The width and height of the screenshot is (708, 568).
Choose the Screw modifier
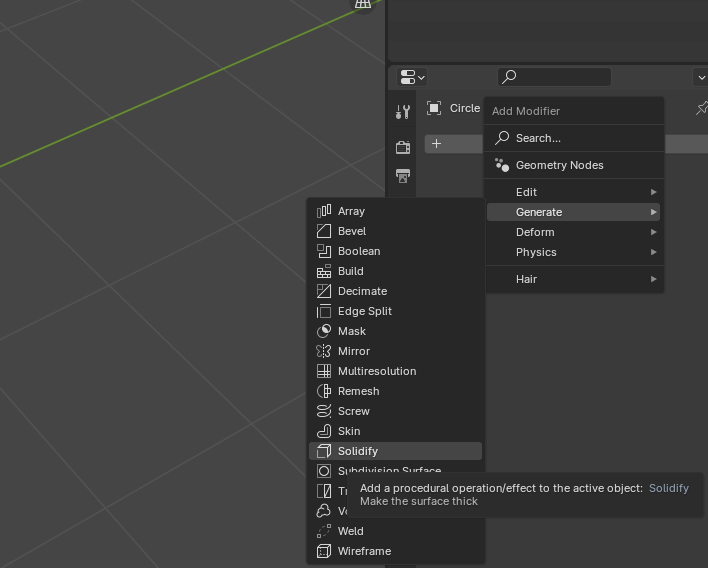[x=396, y=411]
